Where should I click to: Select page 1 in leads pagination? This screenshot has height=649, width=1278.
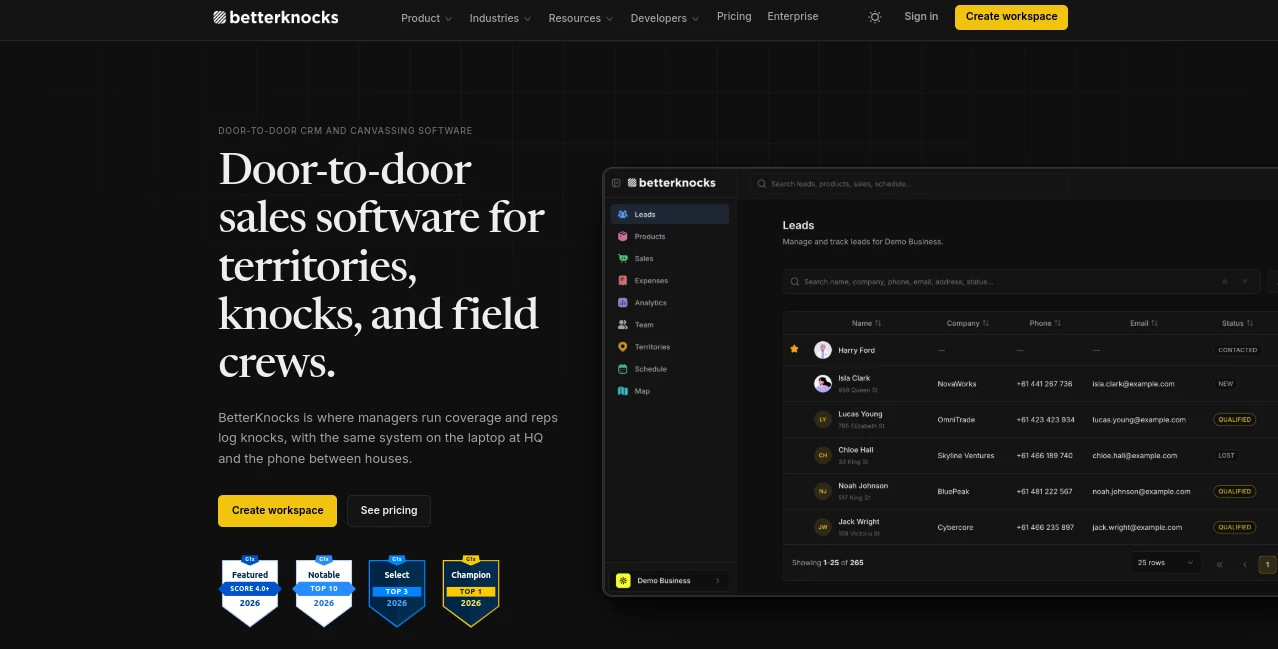(x=1267, y=564)
